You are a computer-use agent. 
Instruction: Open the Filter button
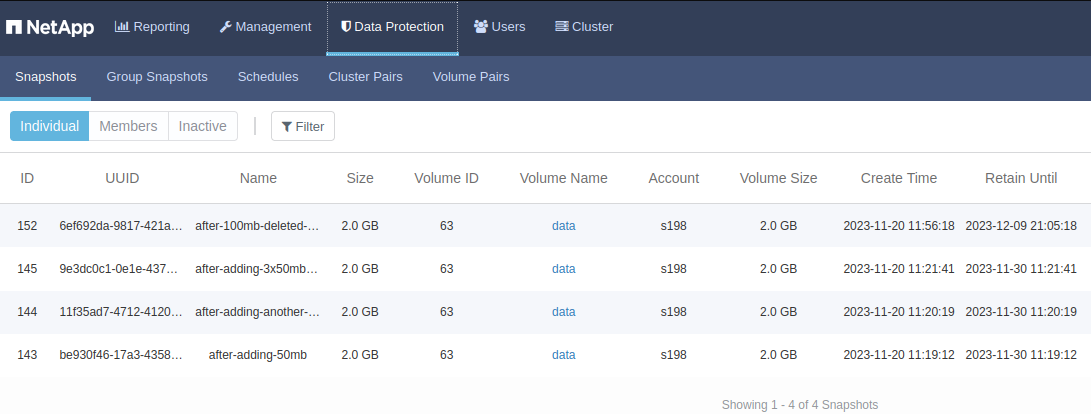pyautogui.click(x=303, y=126)
